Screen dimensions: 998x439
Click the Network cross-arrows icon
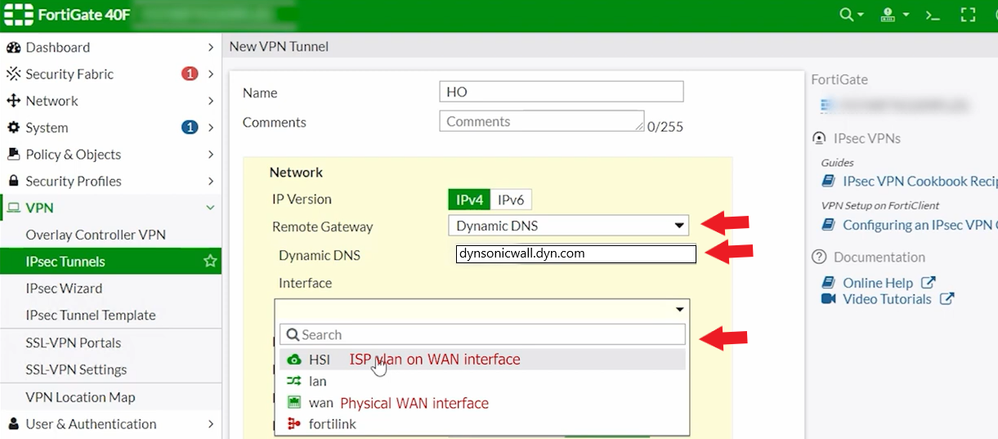coord(13,101)
